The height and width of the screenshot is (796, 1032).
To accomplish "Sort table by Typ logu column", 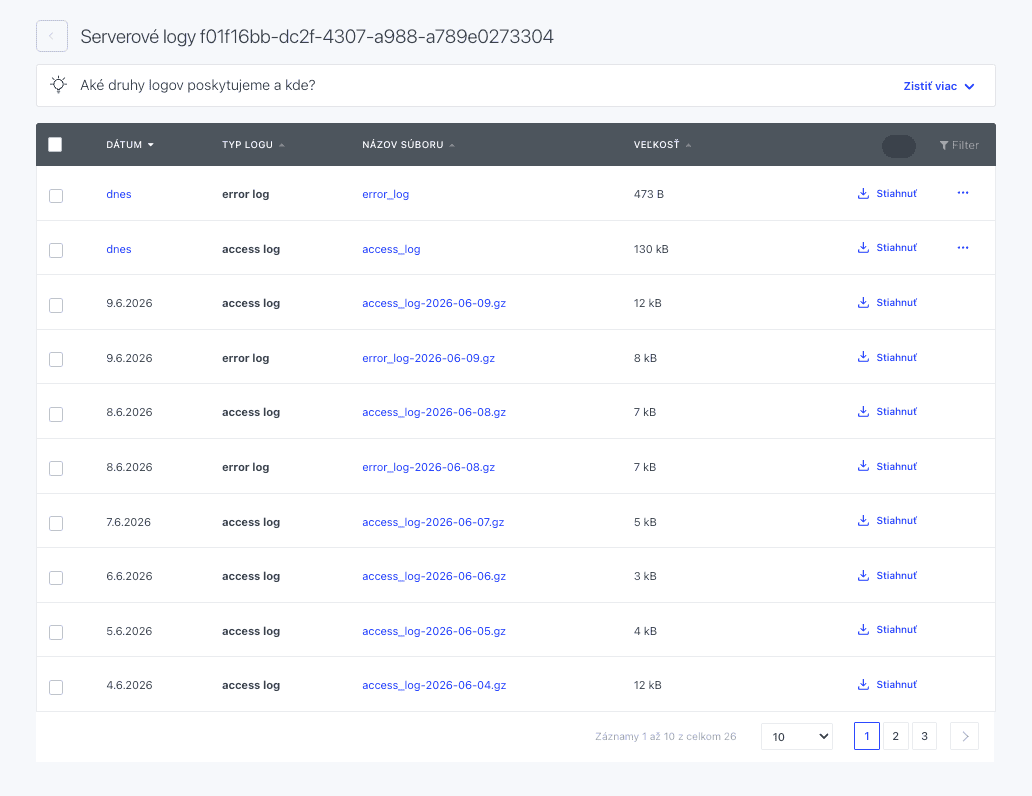I will tap(253, 144).
